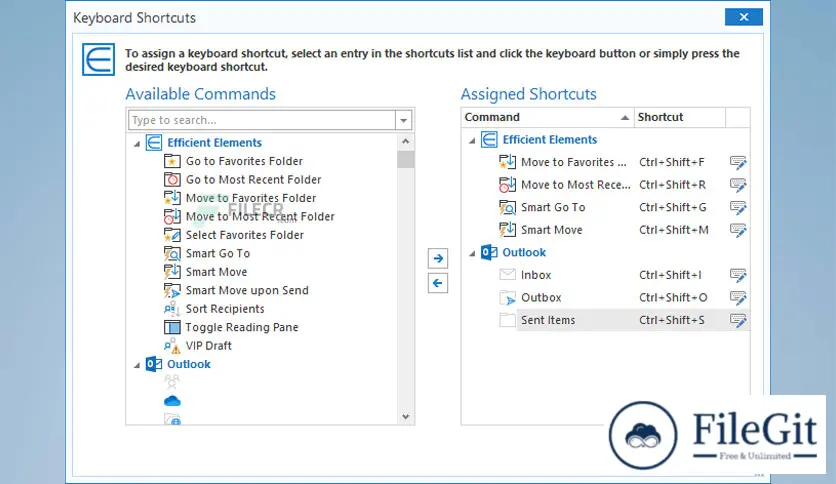Image resolution: width=836 pixels, height=484 pixels.
Task: Open the search box dropdown arrow
Action: tap(404, 120)
